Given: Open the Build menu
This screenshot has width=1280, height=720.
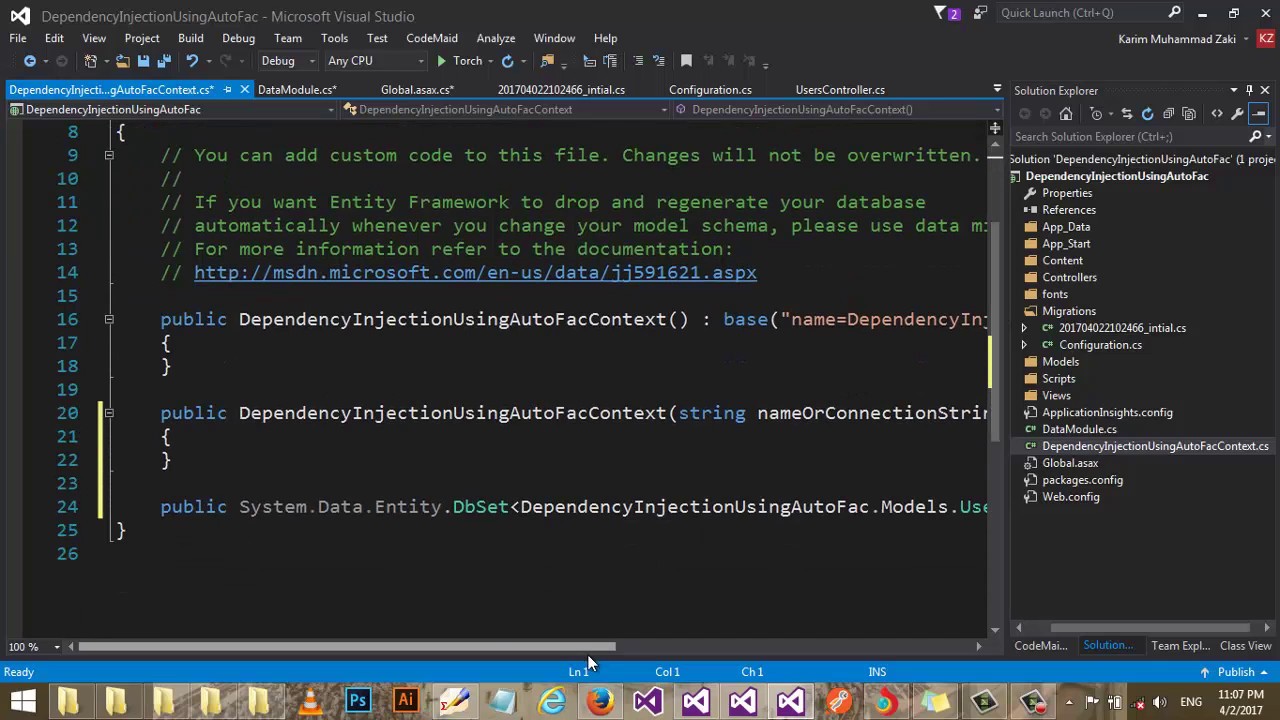Looking at the screenshot, I should 190,38.
